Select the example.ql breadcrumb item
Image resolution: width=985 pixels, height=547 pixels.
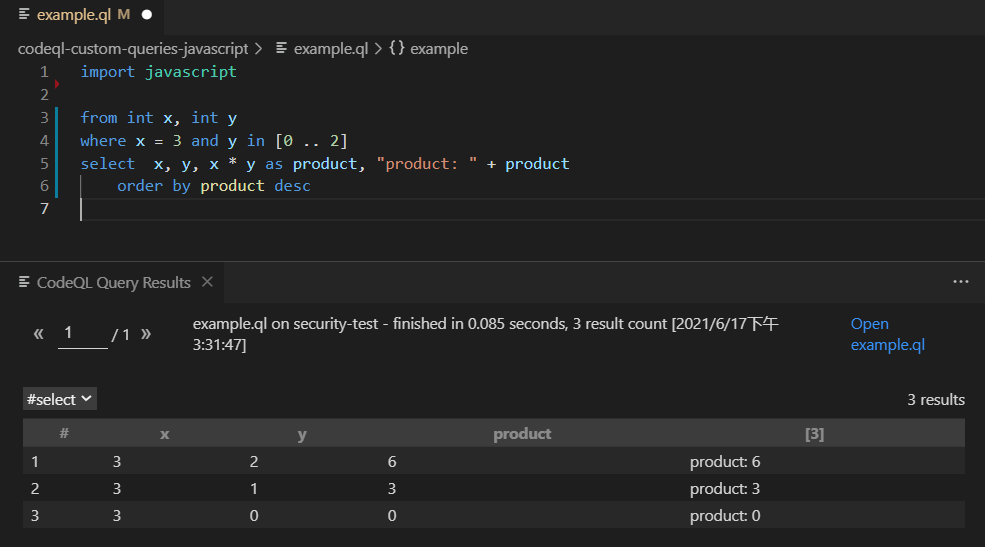[330, 48]
